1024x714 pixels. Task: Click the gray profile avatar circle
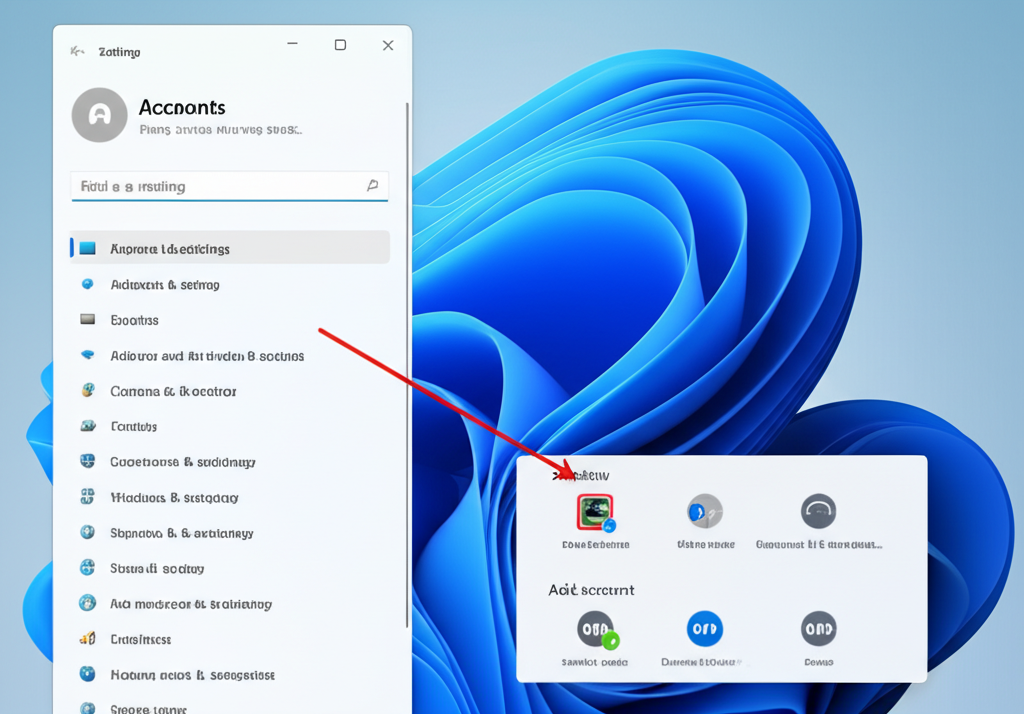point(99,115)
